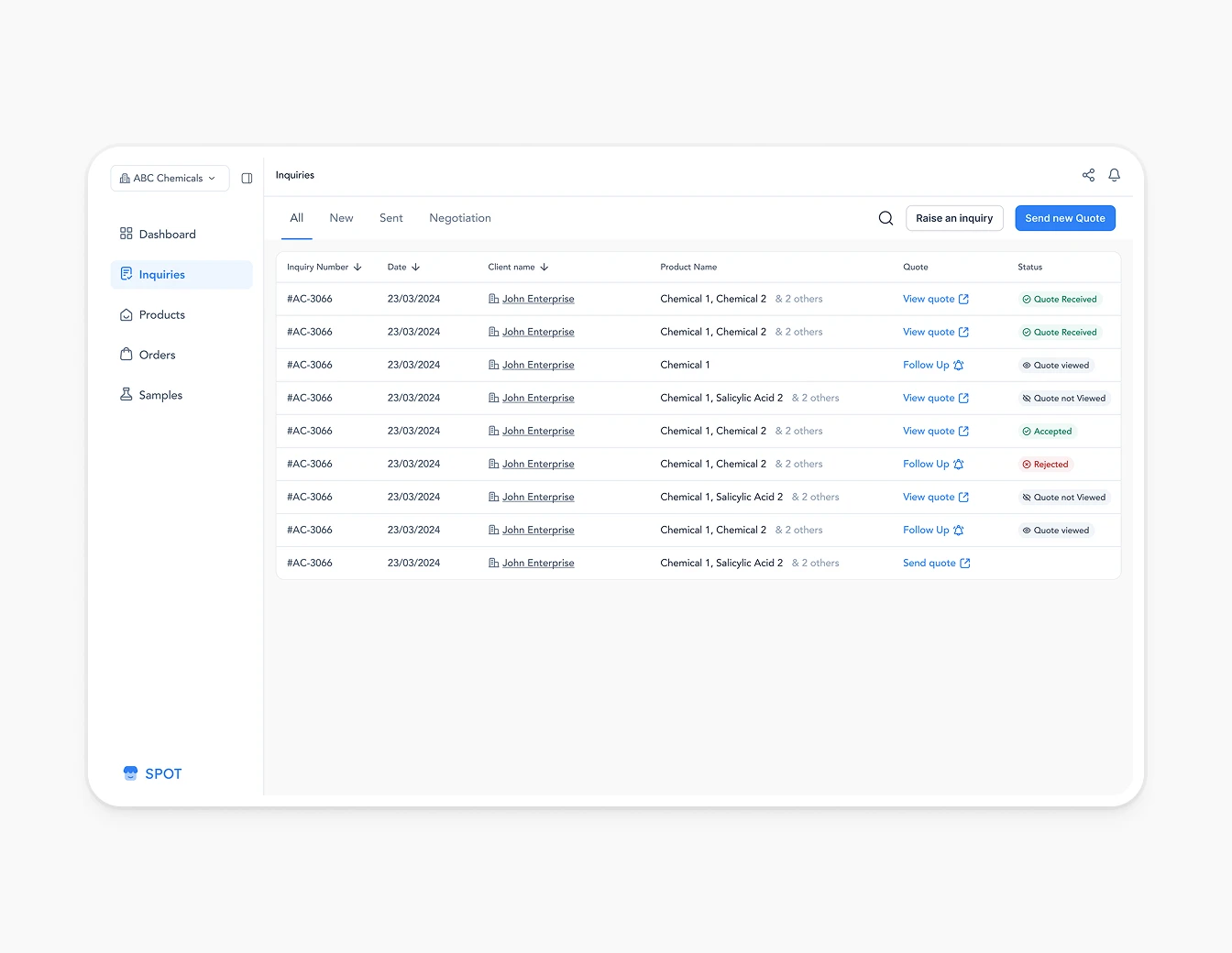This screenshot has height=953, width=1232.
Task: Click the Accepted status badge
Action: coord(1047,431)
